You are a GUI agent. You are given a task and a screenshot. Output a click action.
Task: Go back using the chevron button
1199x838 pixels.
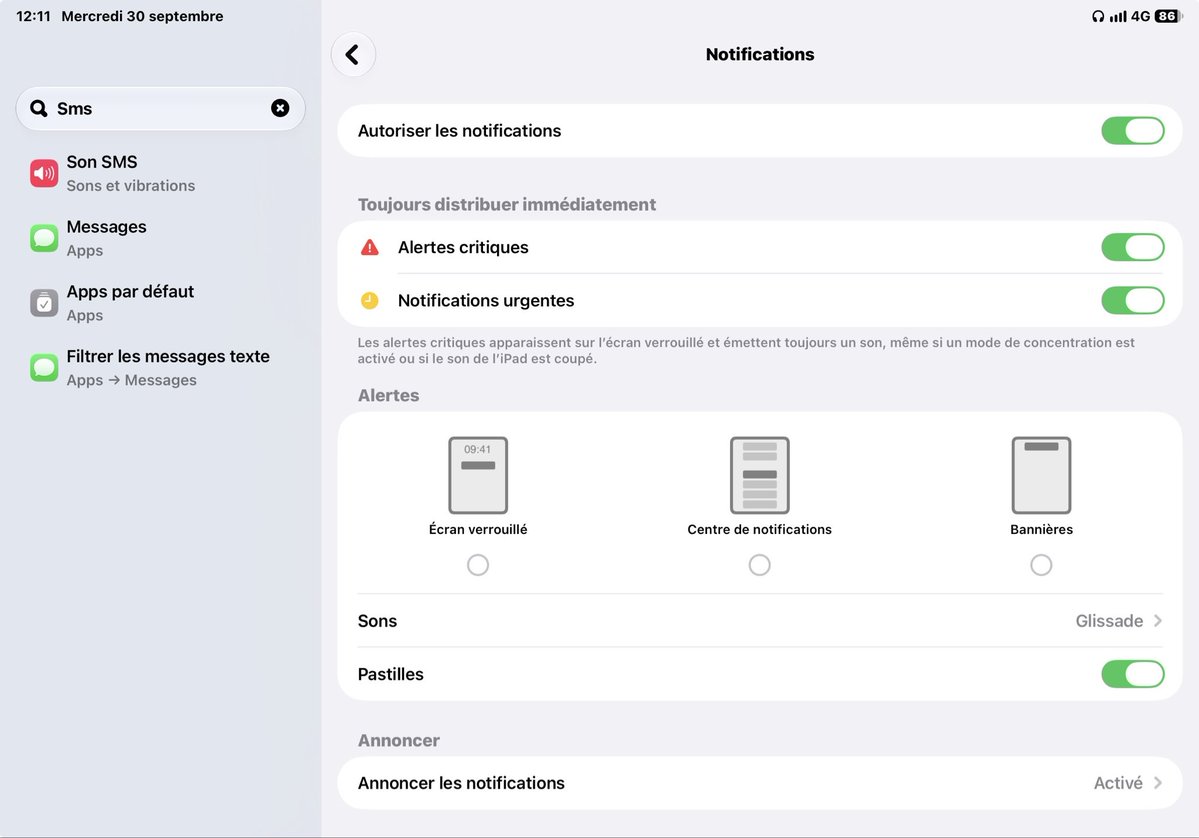[x=353, y=54]
